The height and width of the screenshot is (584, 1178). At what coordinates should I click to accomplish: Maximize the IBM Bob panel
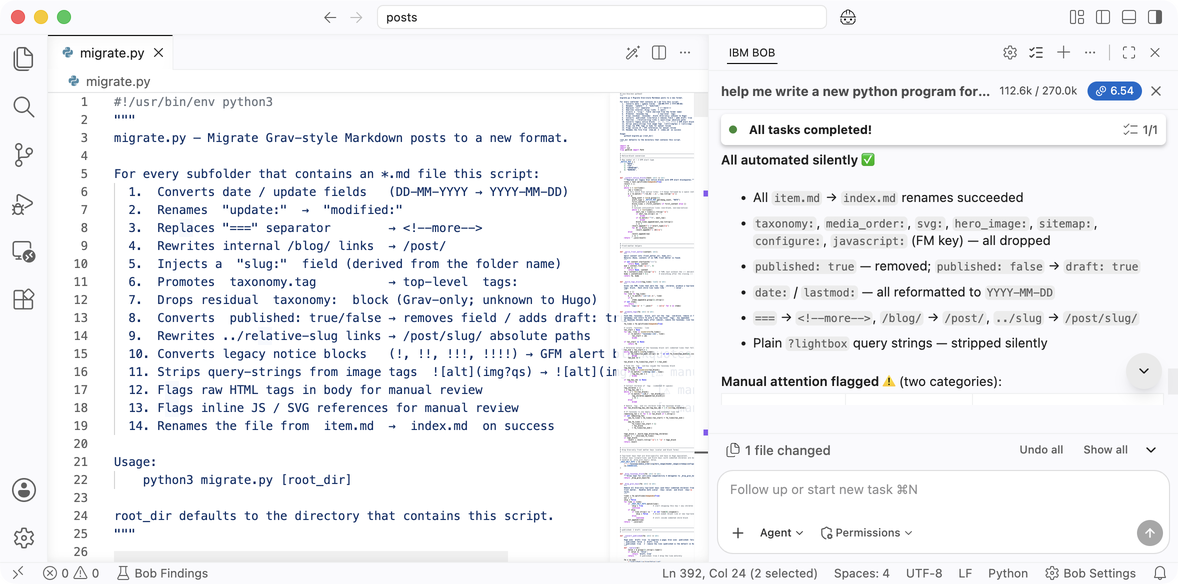[1128, 53]
